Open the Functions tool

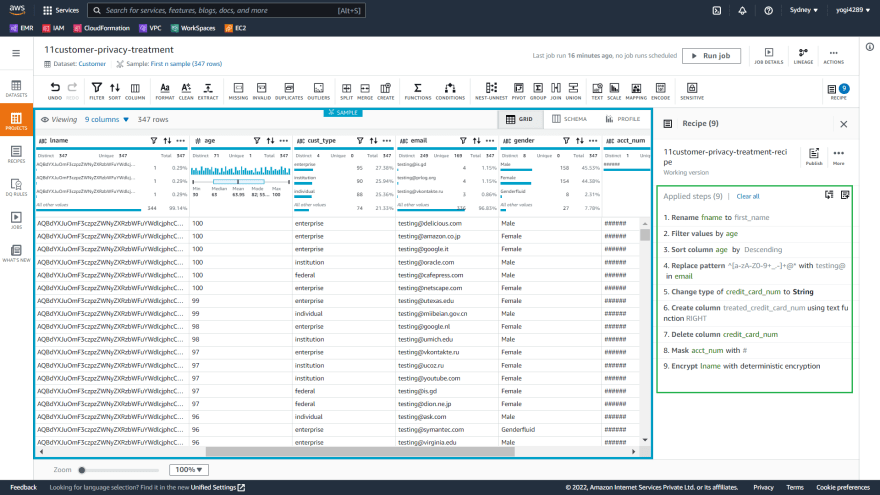click(x=418, y=91)
